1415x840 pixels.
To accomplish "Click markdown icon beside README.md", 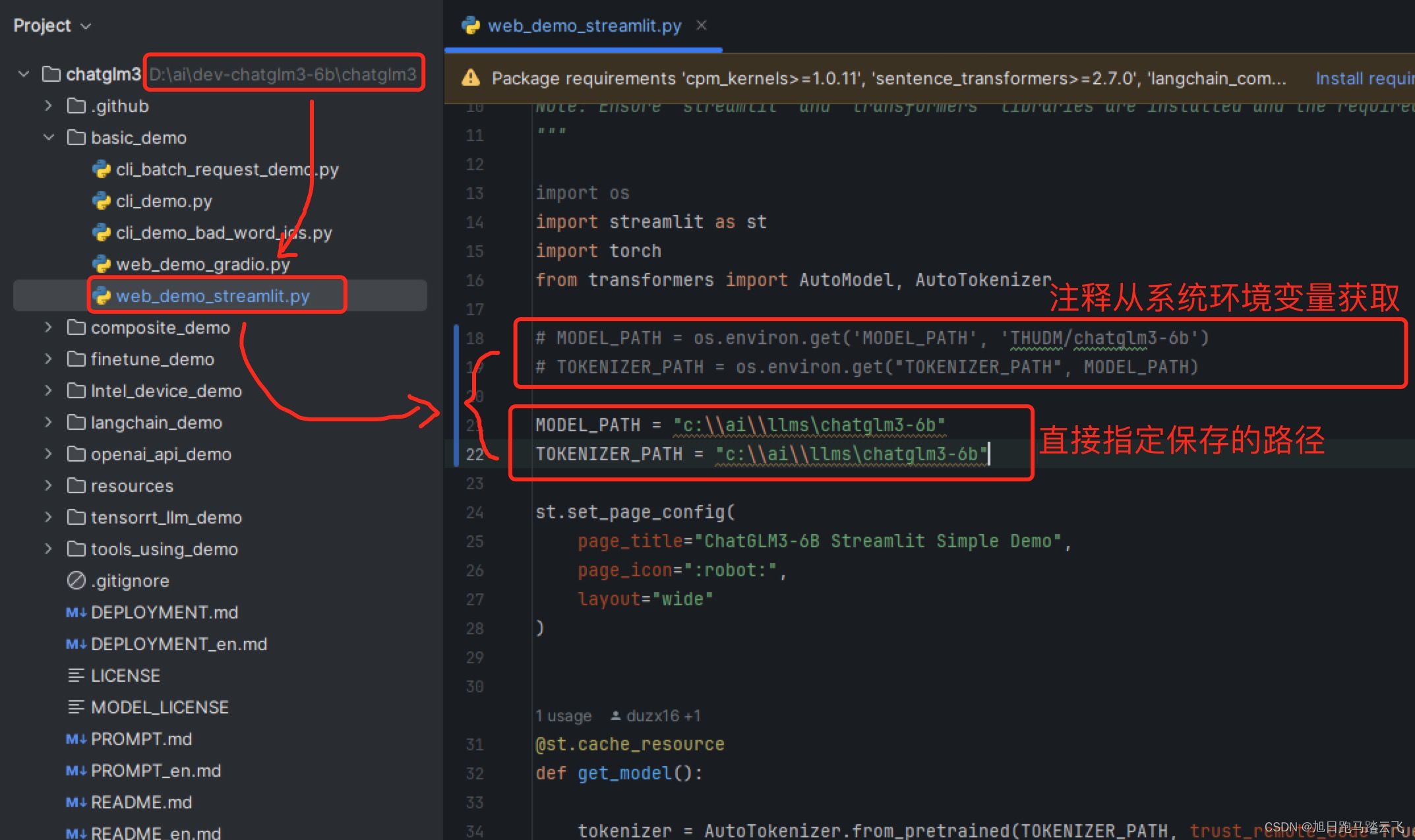I will tap(76, 802).
